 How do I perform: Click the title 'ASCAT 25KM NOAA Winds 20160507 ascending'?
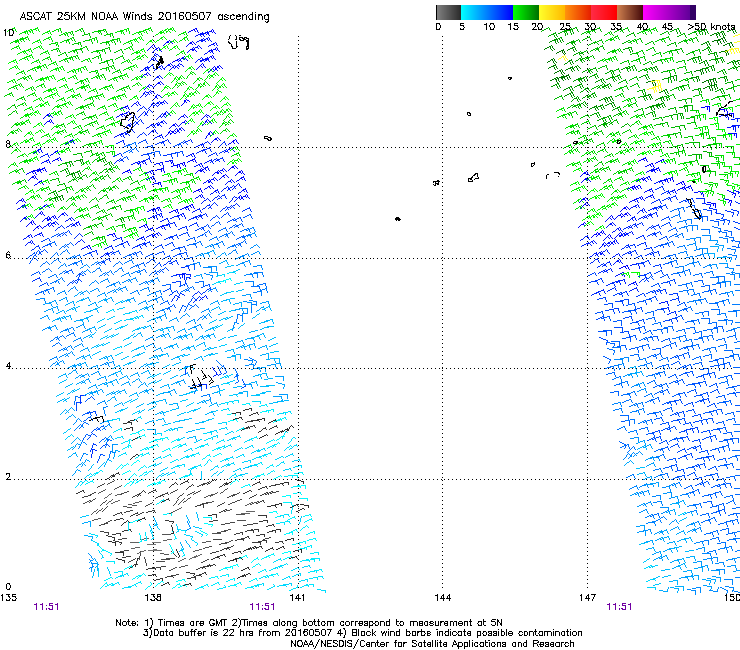pos(144,17)
